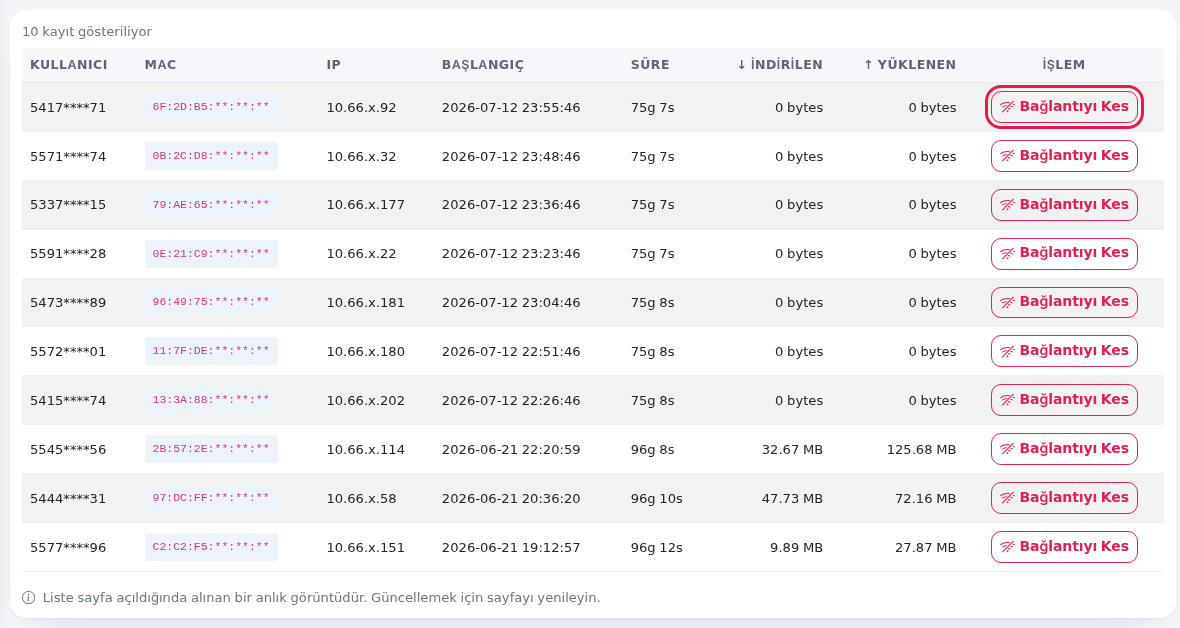Click the İNDİRİLEN column header
Screen dimensions: 1180x628
[x=780, y=65]
